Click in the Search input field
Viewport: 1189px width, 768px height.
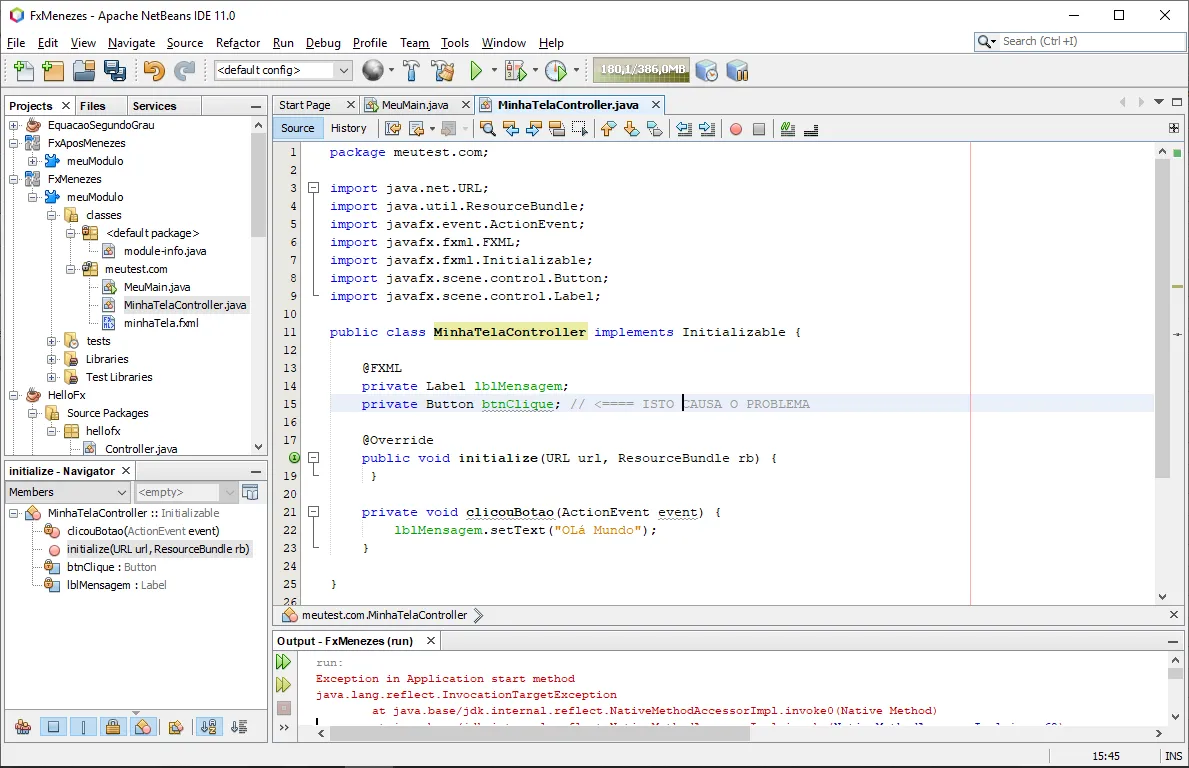coord(1085,42)
